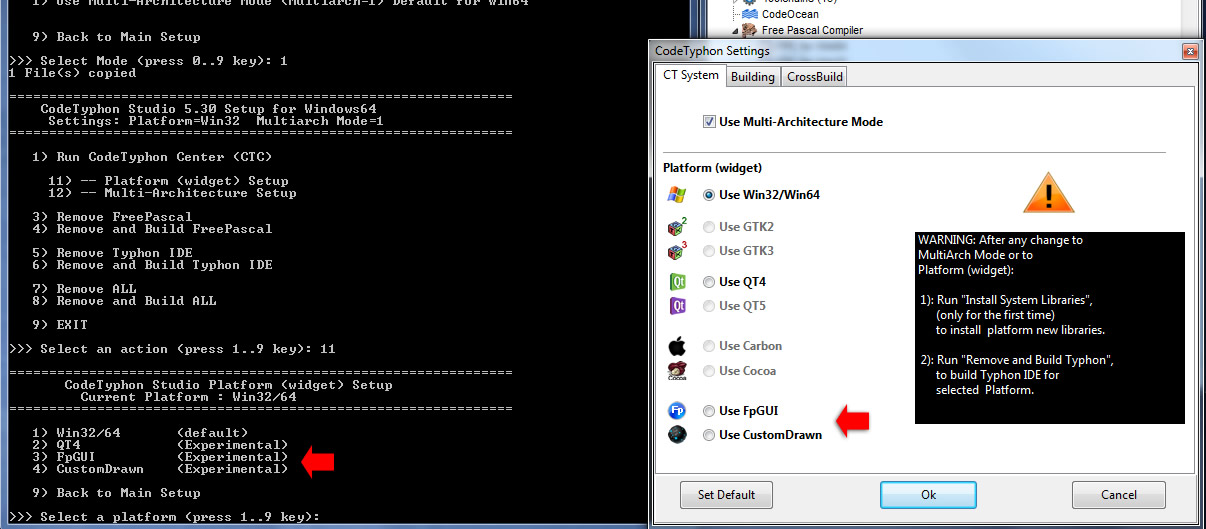Click the 'EXIT' console menu line
The height and width of the screenshot is (529, 1206).
(60, 325)
